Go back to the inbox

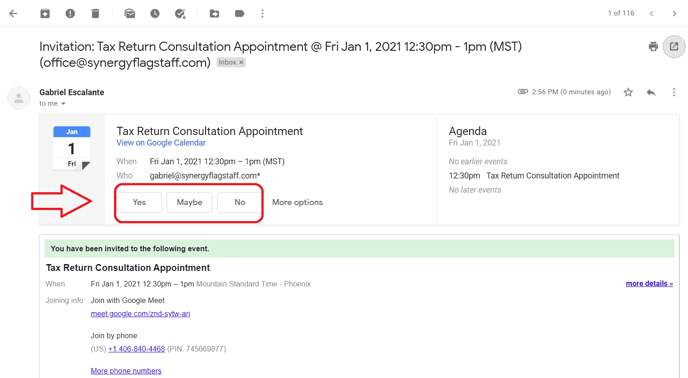click(x=14, y=14)
